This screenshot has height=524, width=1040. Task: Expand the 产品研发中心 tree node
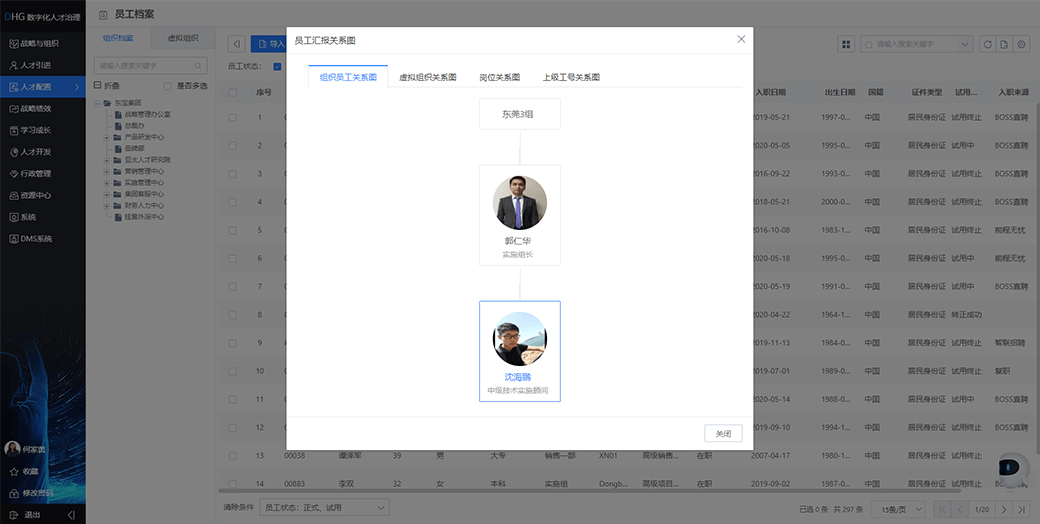[x=106, y=137]
